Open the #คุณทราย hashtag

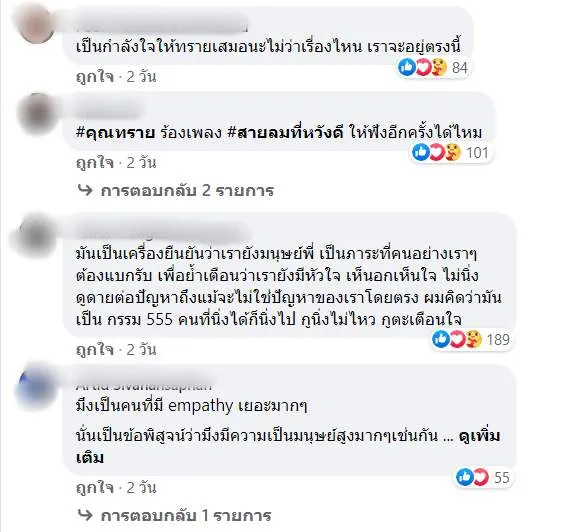click(x=116, y=133)
